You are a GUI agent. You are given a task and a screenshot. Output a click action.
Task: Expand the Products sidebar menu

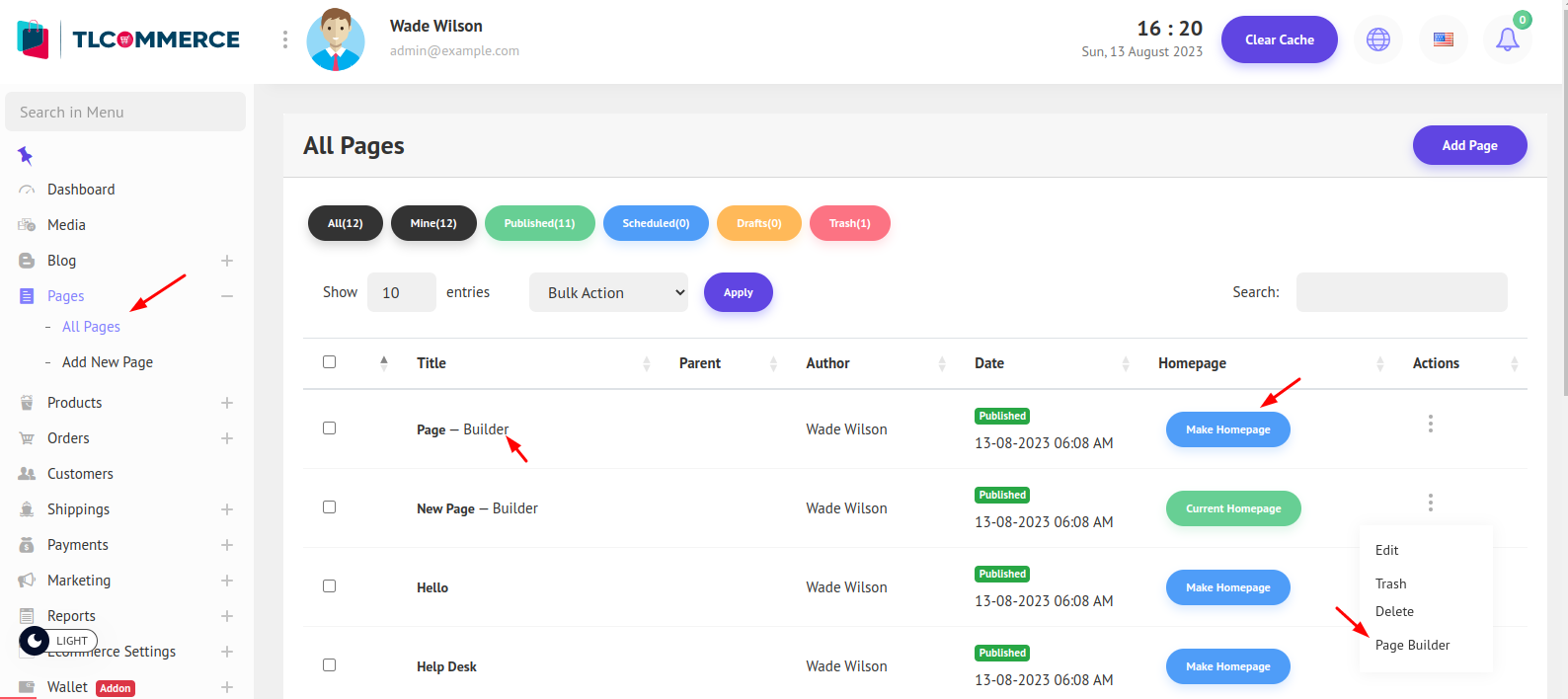tap(226, 403)
